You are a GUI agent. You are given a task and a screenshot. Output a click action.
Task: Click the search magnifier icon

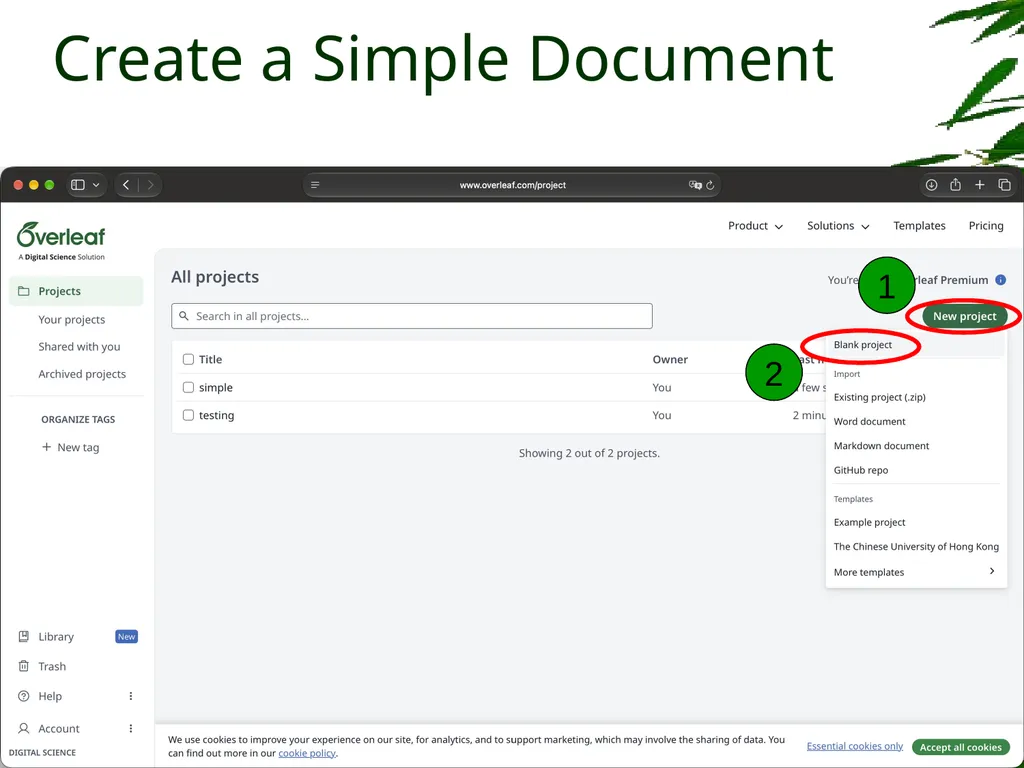(184, 316)
